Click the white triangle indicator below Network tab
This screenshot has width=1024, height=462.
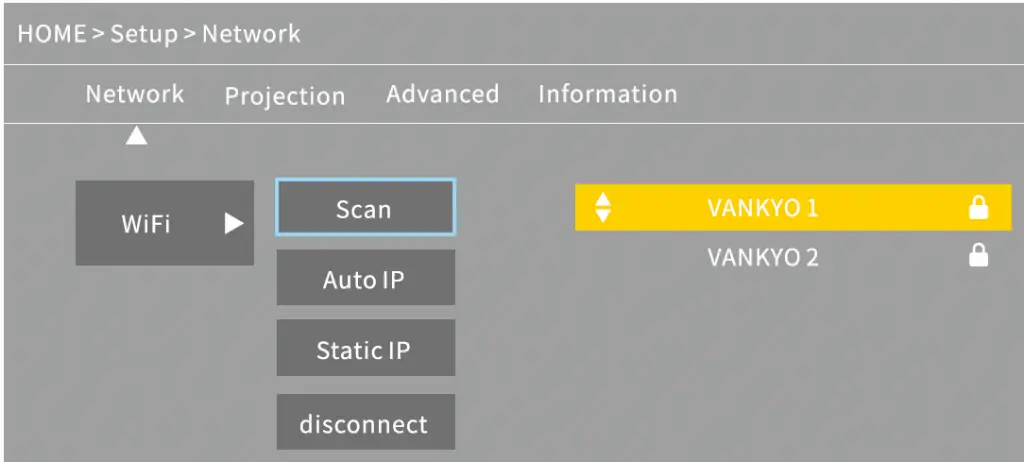(x=136, y=137)
